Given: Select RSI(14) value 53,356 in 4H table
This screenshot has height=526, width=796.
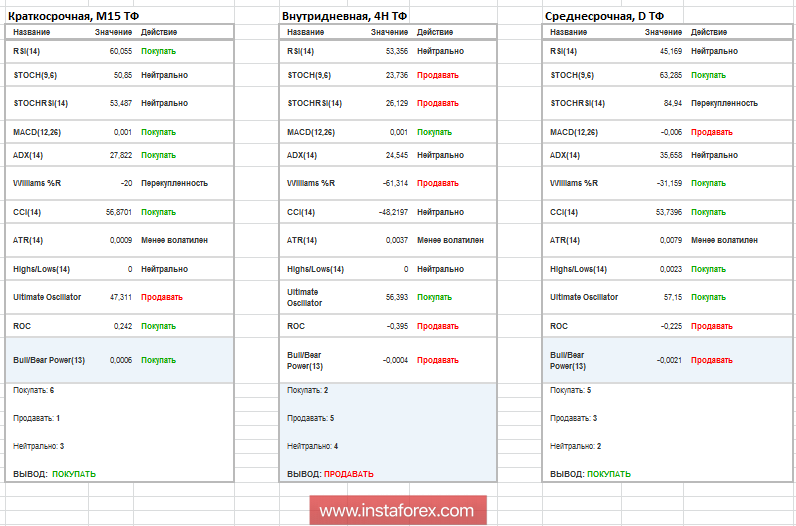Looking at the screenshot, I should (397, 51).
